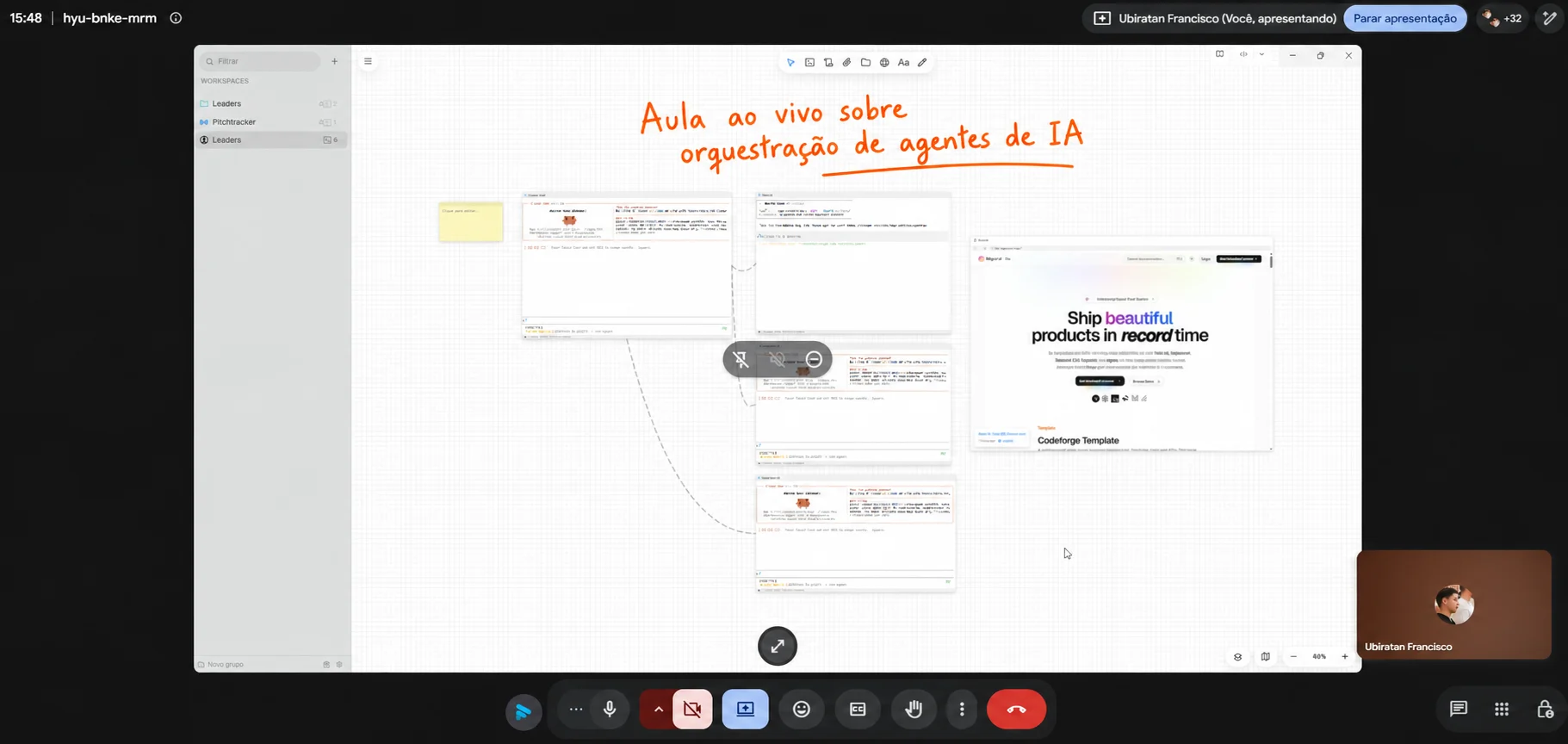
Task: Open the emoji reactions panel
Action: tap(802, 710)
